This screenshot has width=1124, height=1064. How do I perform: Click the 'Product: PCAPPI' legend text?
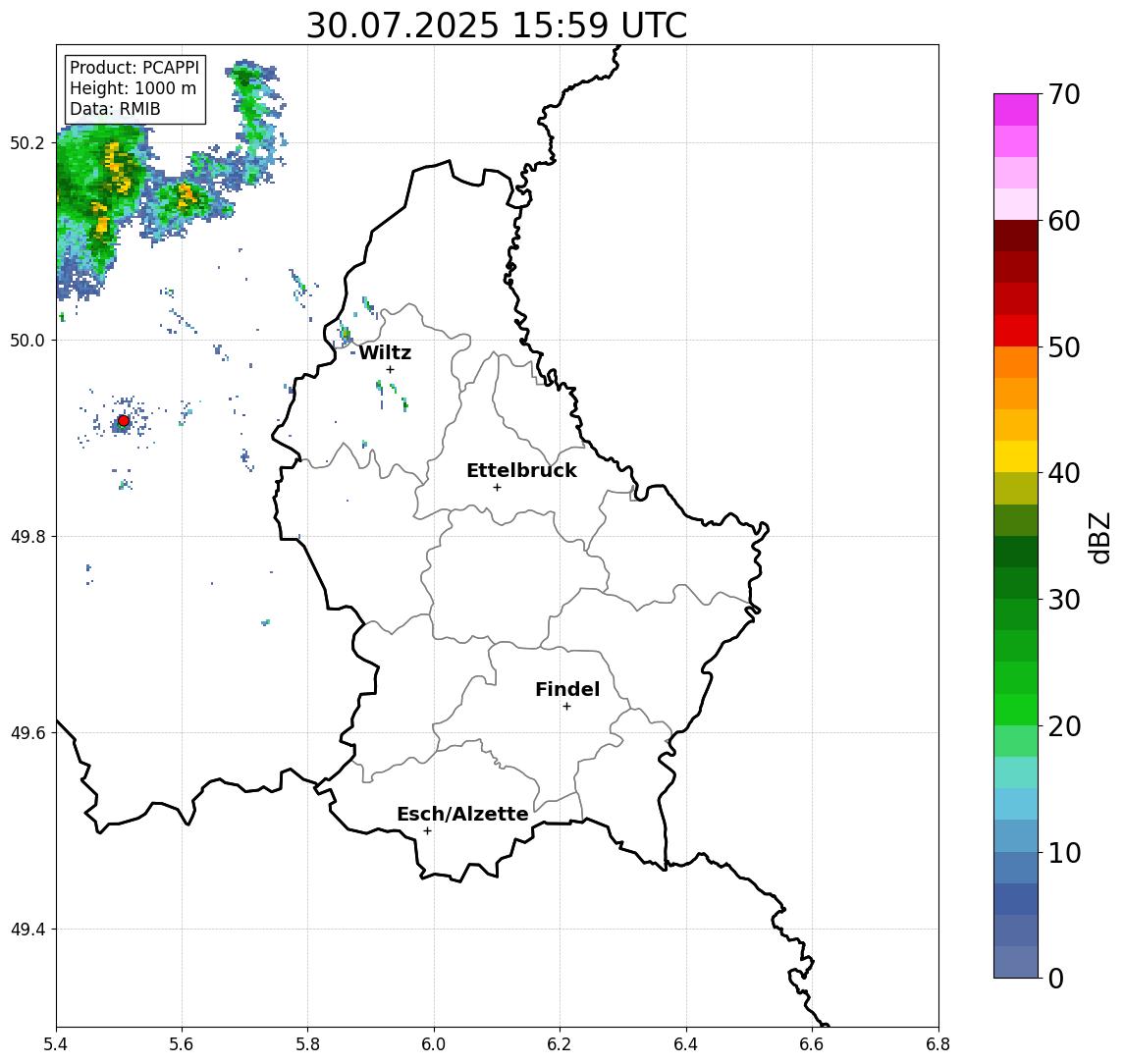(x=134, y=68)
